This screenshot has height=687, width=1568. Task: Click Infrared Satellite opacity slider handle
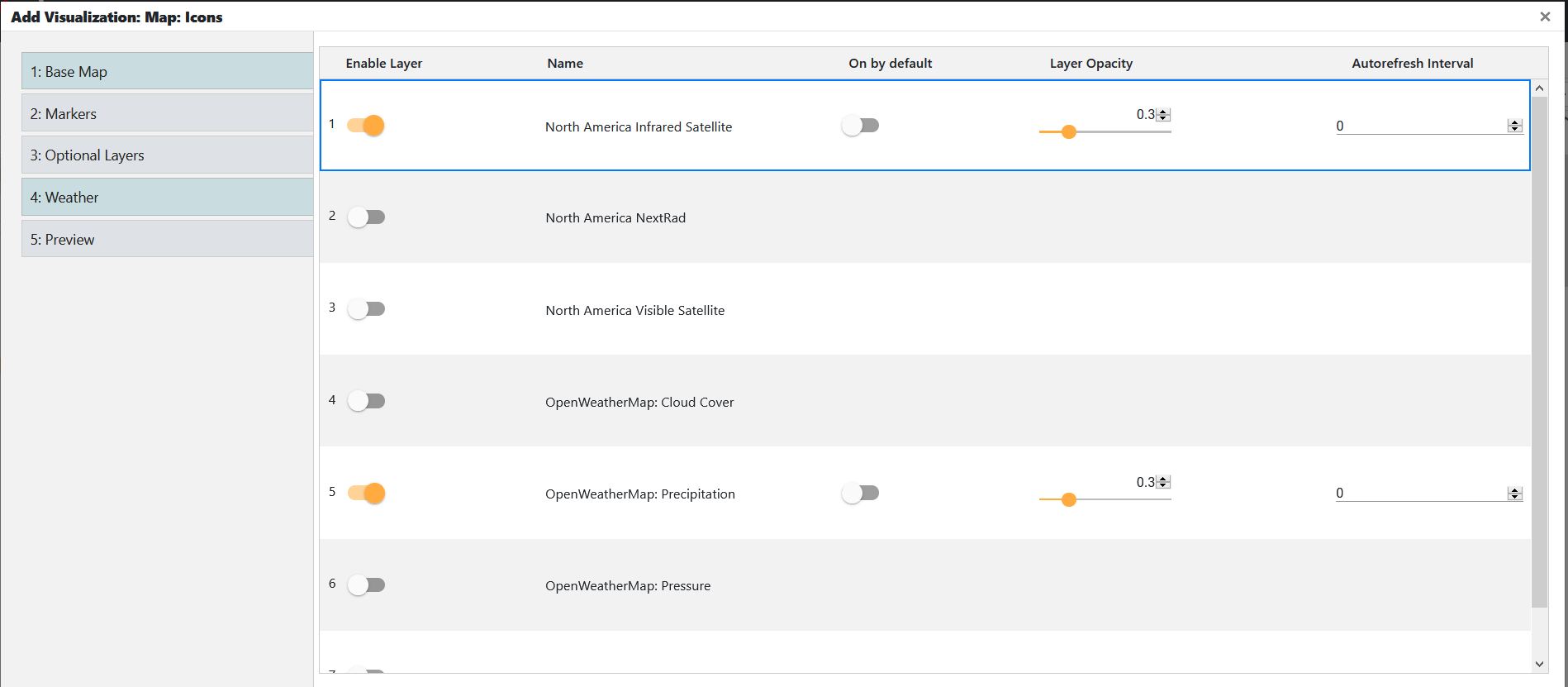1069,131
